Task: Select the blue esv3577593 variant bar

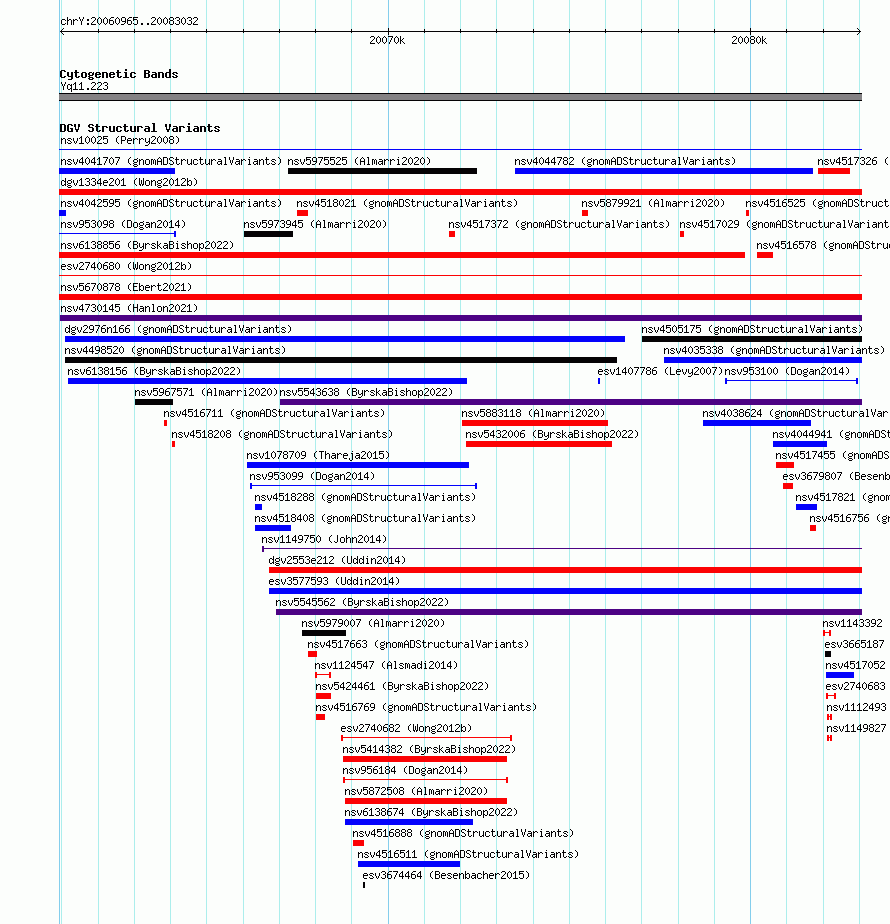Action: [x=565, y=591]
